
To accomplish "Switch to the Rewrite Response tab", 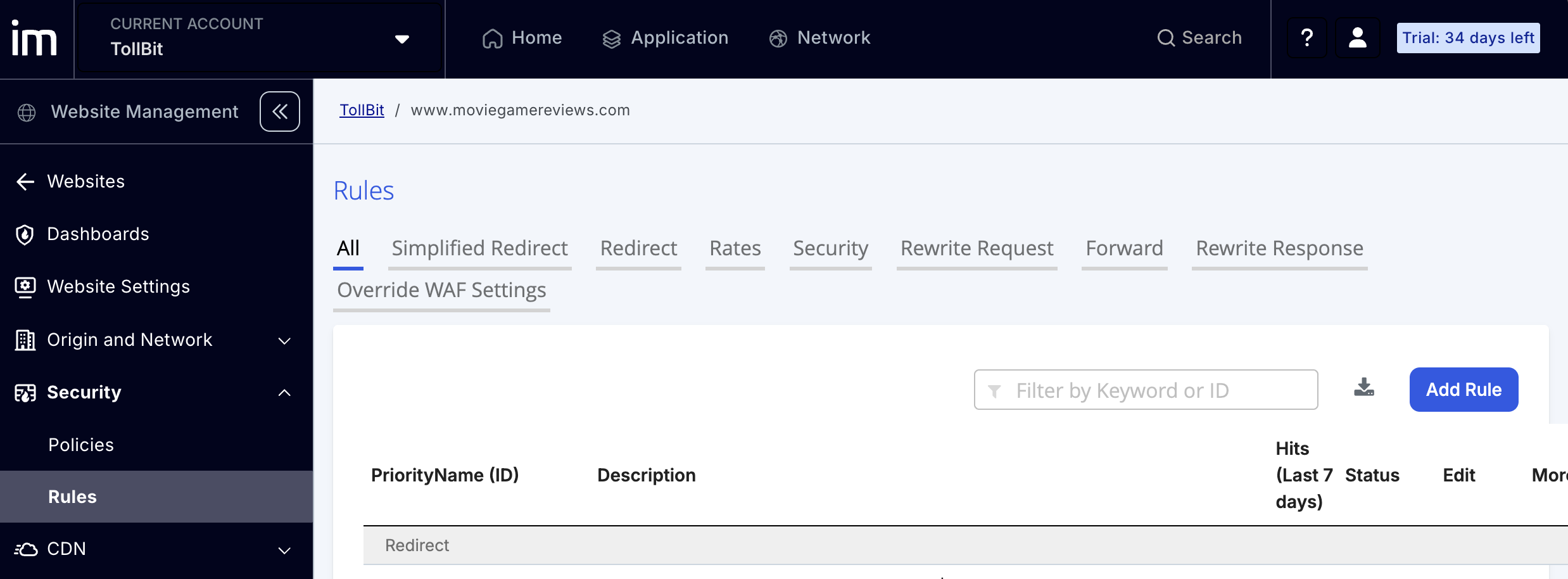I will pyautogui.click(x=1279, y=248).
